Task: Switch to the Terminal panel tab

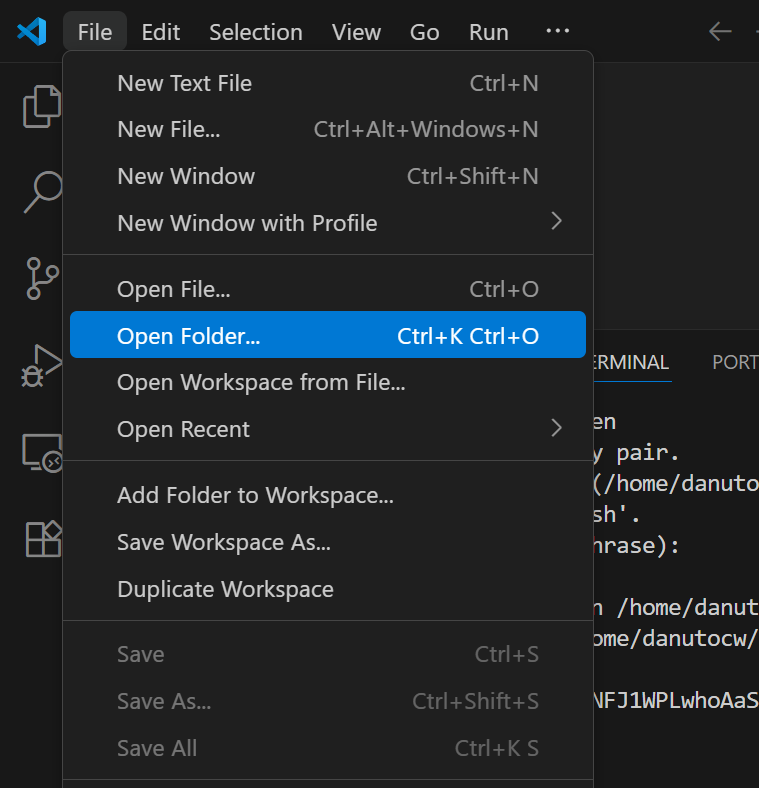Action: 631,362
